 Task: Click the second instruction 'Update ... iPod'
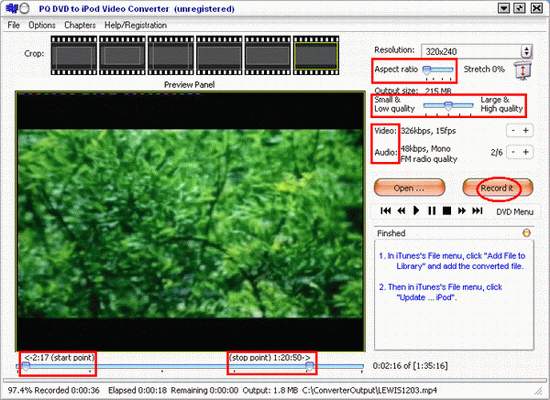tap(441, 292)
